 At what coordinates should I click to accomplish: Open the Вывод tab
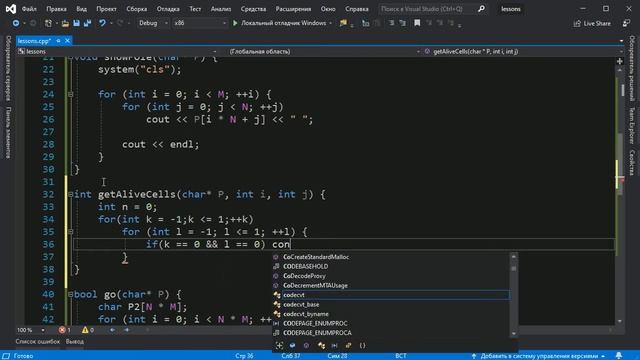point(75,342)
